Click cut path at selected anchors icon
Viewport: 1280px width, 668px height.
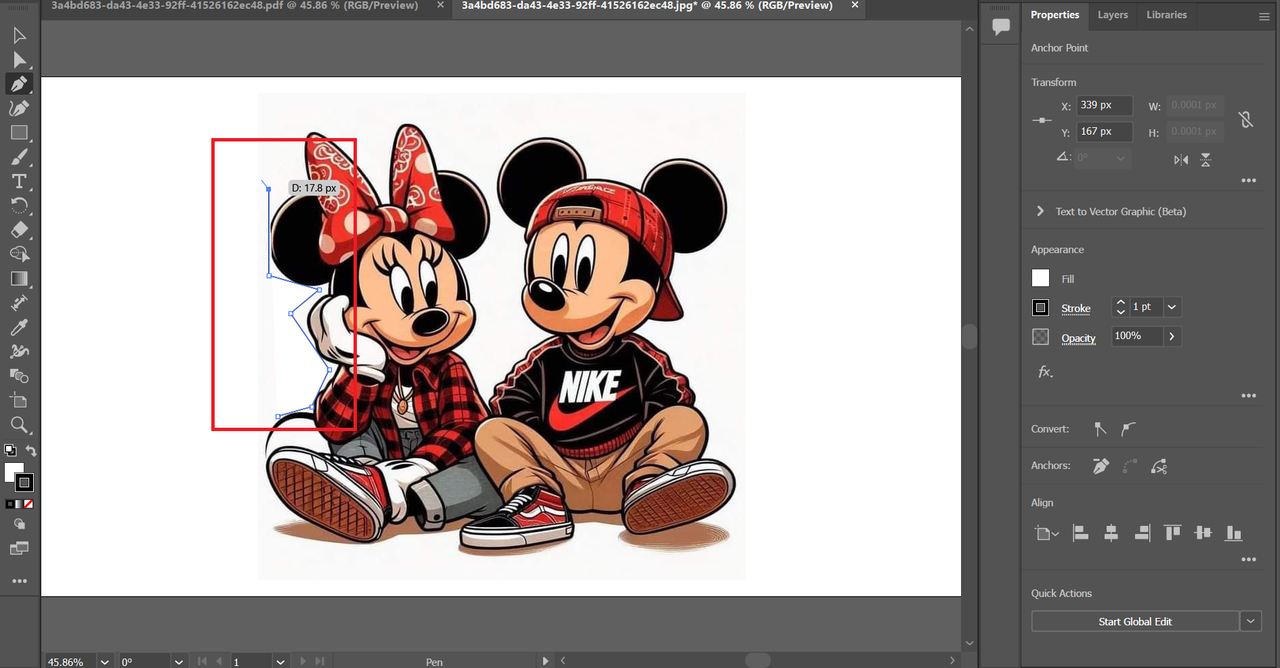(x=1160, y=466)
